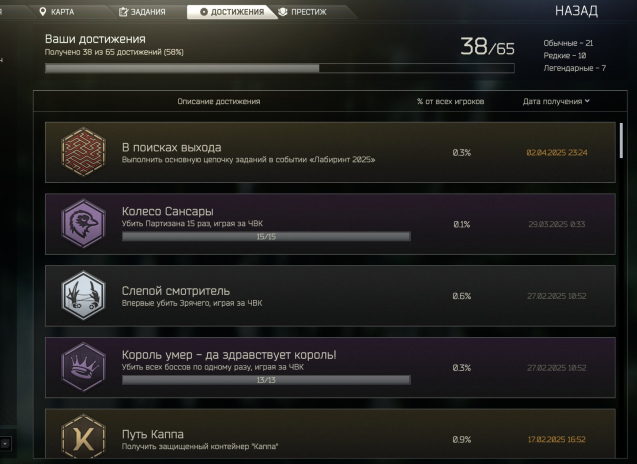Select the purple Partisan head badge icon
This screenshot has height=464, width=637.
coord(83,223)
